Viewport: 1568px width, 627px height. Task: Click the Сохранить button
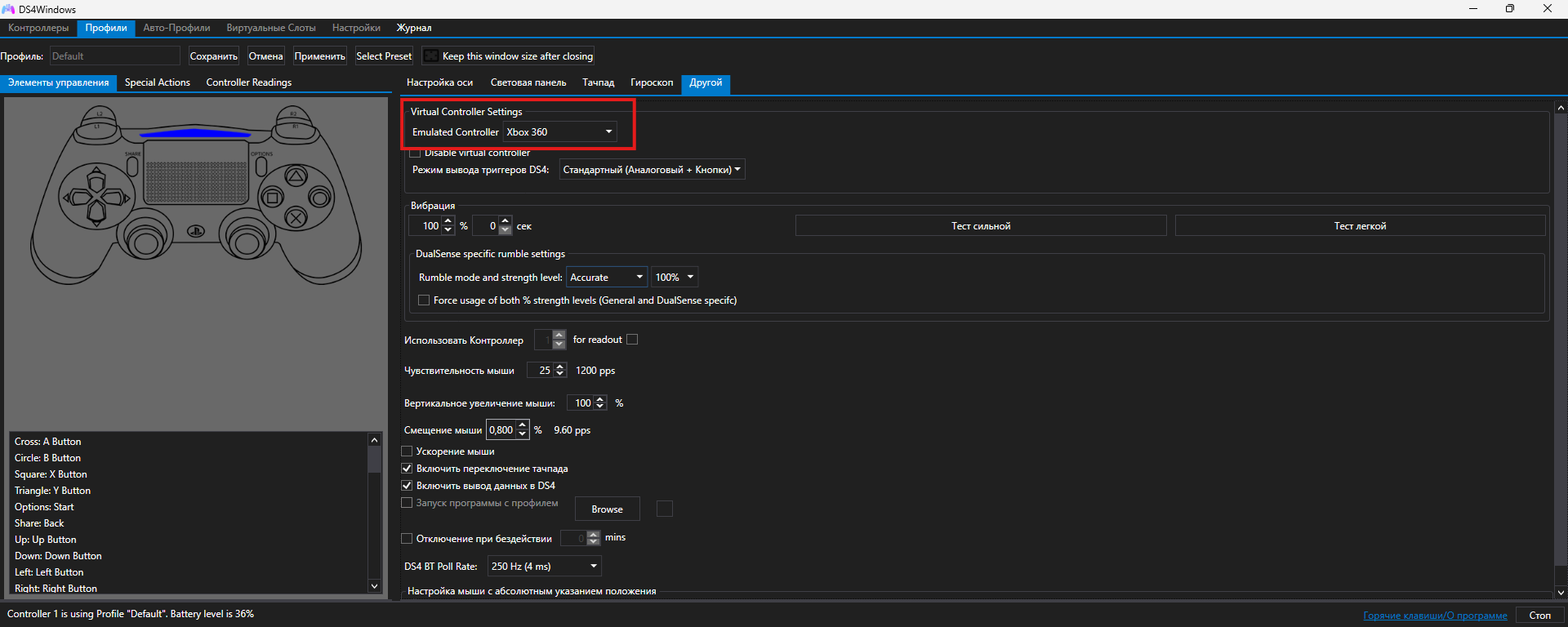click(x=213, y=56)
